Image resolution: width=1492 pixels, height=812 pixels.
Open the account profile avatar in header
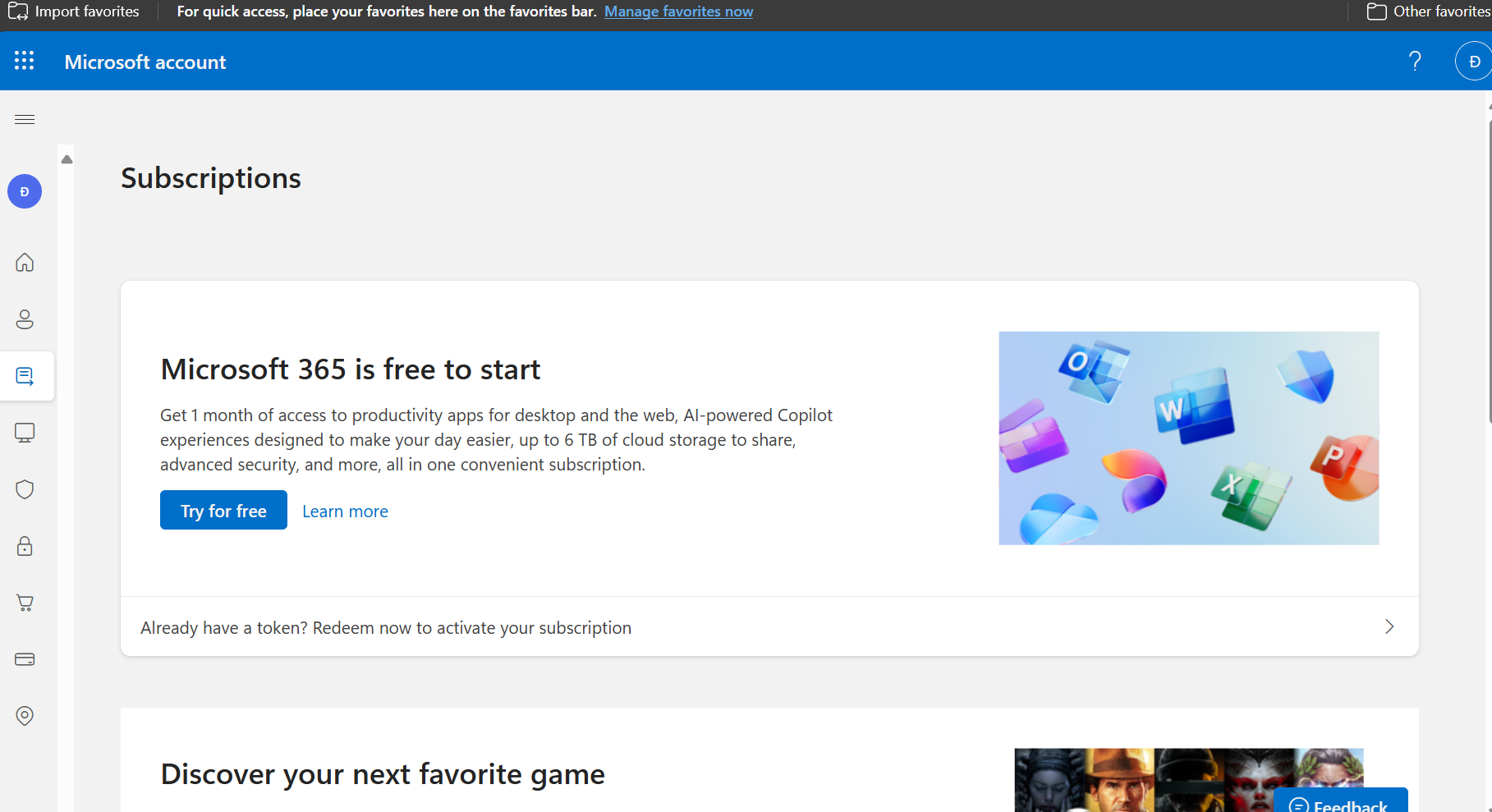pyautogui.click(x=1474, y=62)
